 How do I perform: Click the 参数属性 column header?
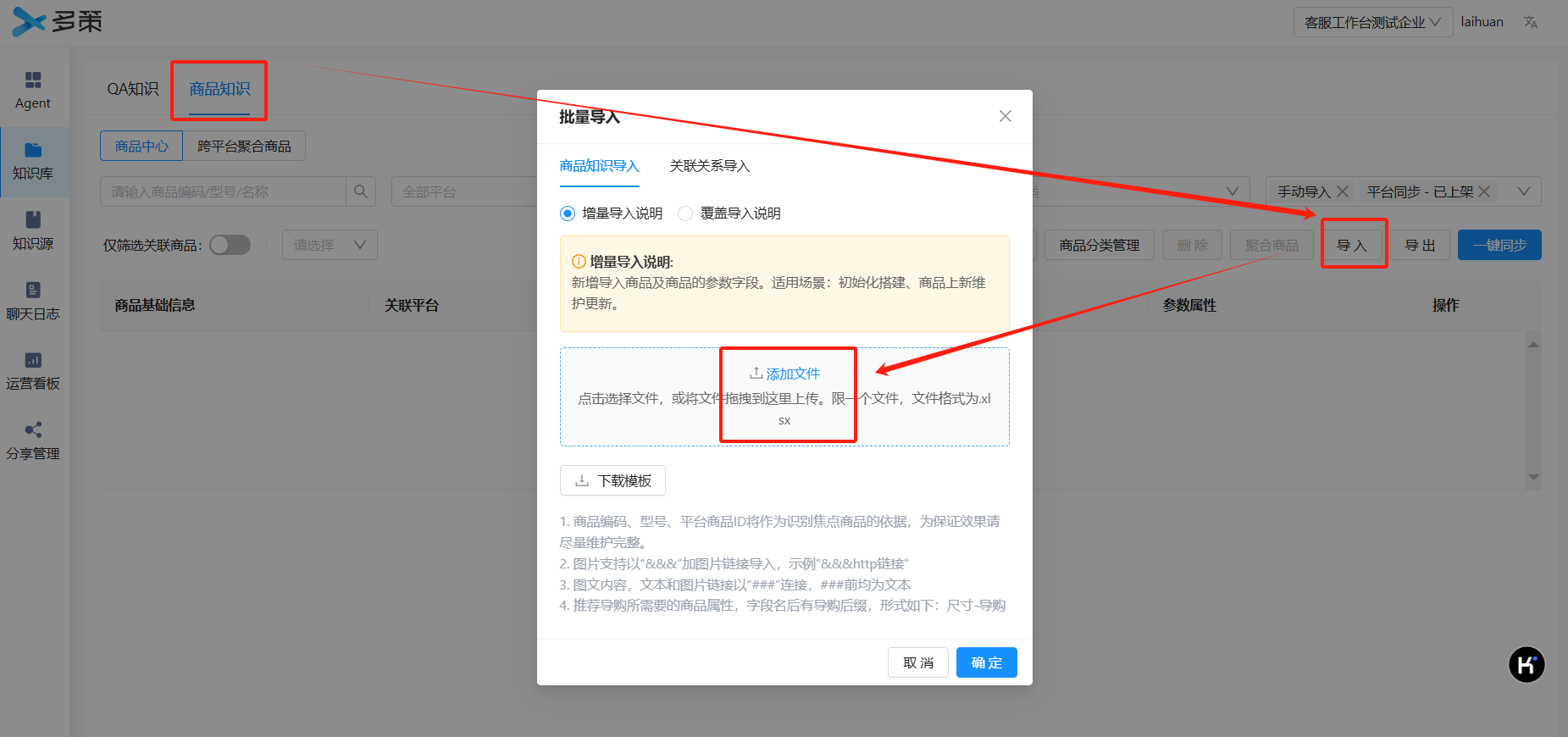[1189, 305]
